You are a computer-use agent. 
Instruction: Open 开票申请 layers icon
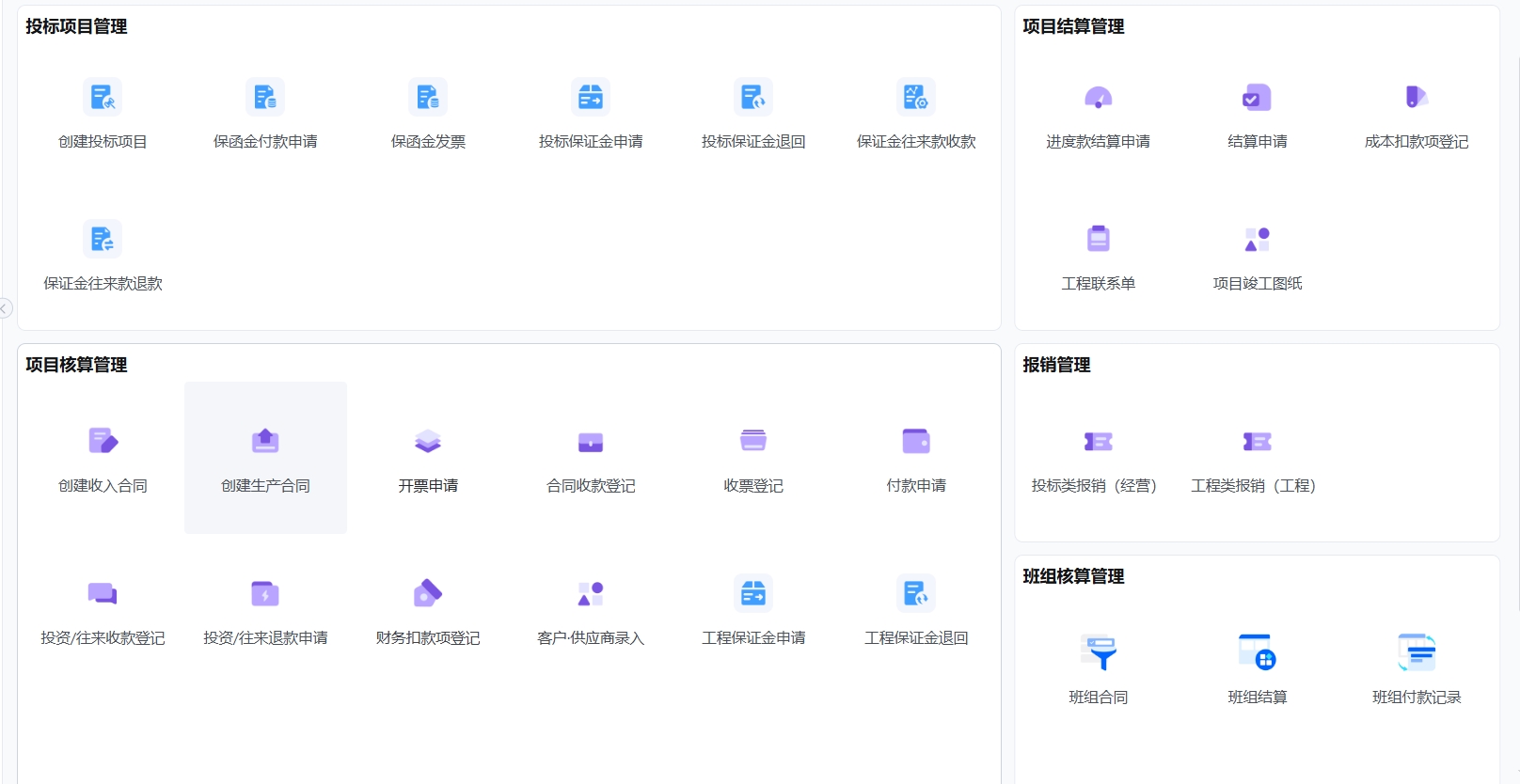[428, 441]
